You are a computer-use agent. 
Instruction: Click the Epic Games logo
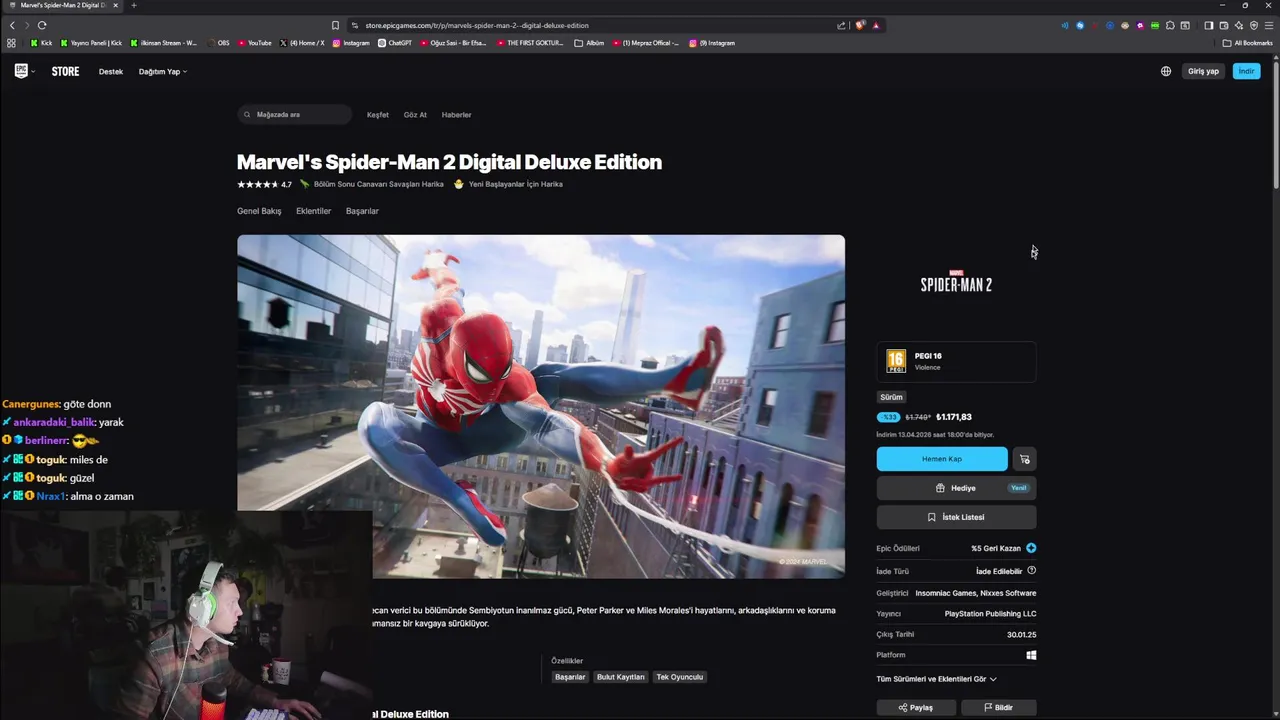20,71
